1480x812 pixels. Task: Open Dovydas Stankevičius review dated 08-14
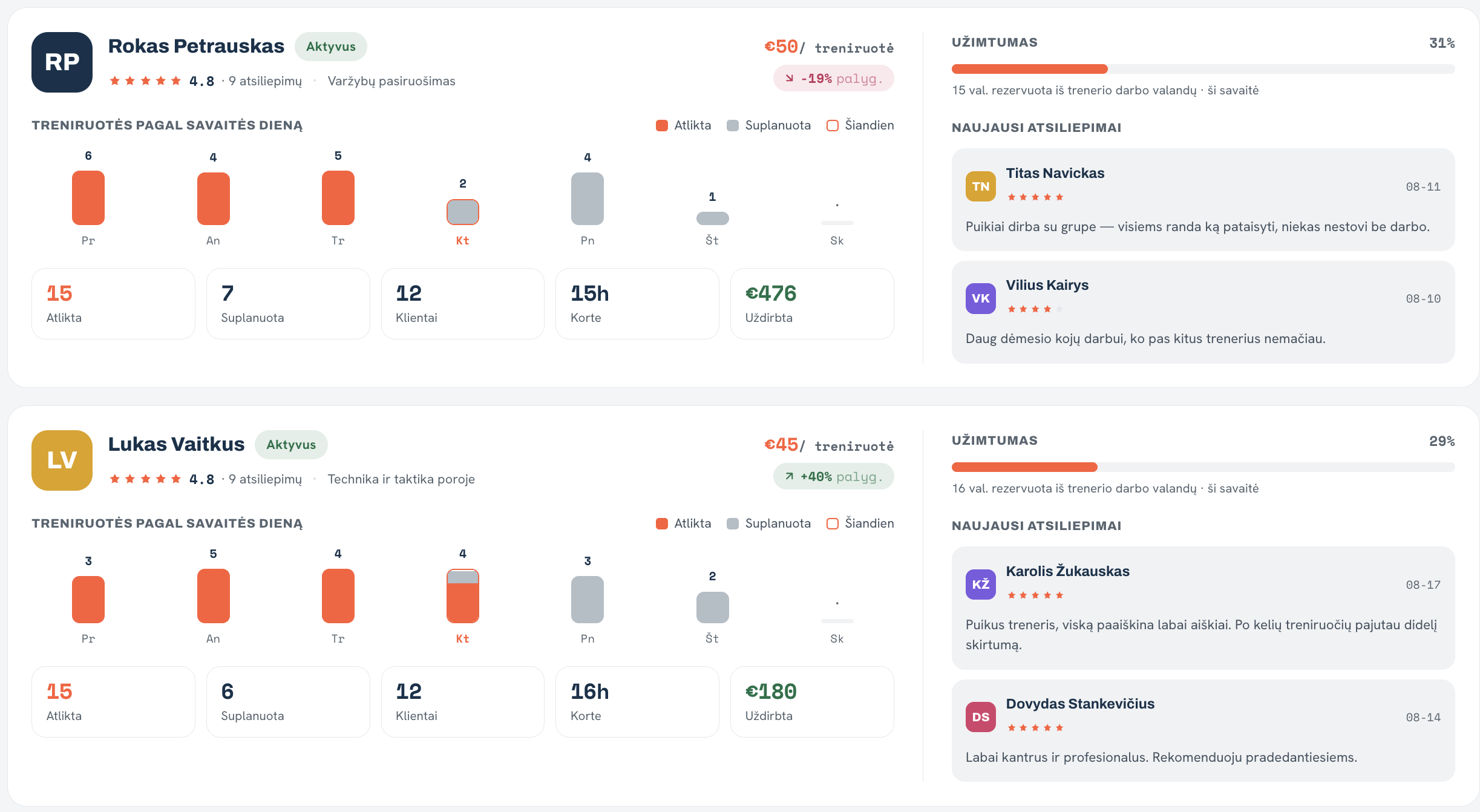[x=1203, y=731]
